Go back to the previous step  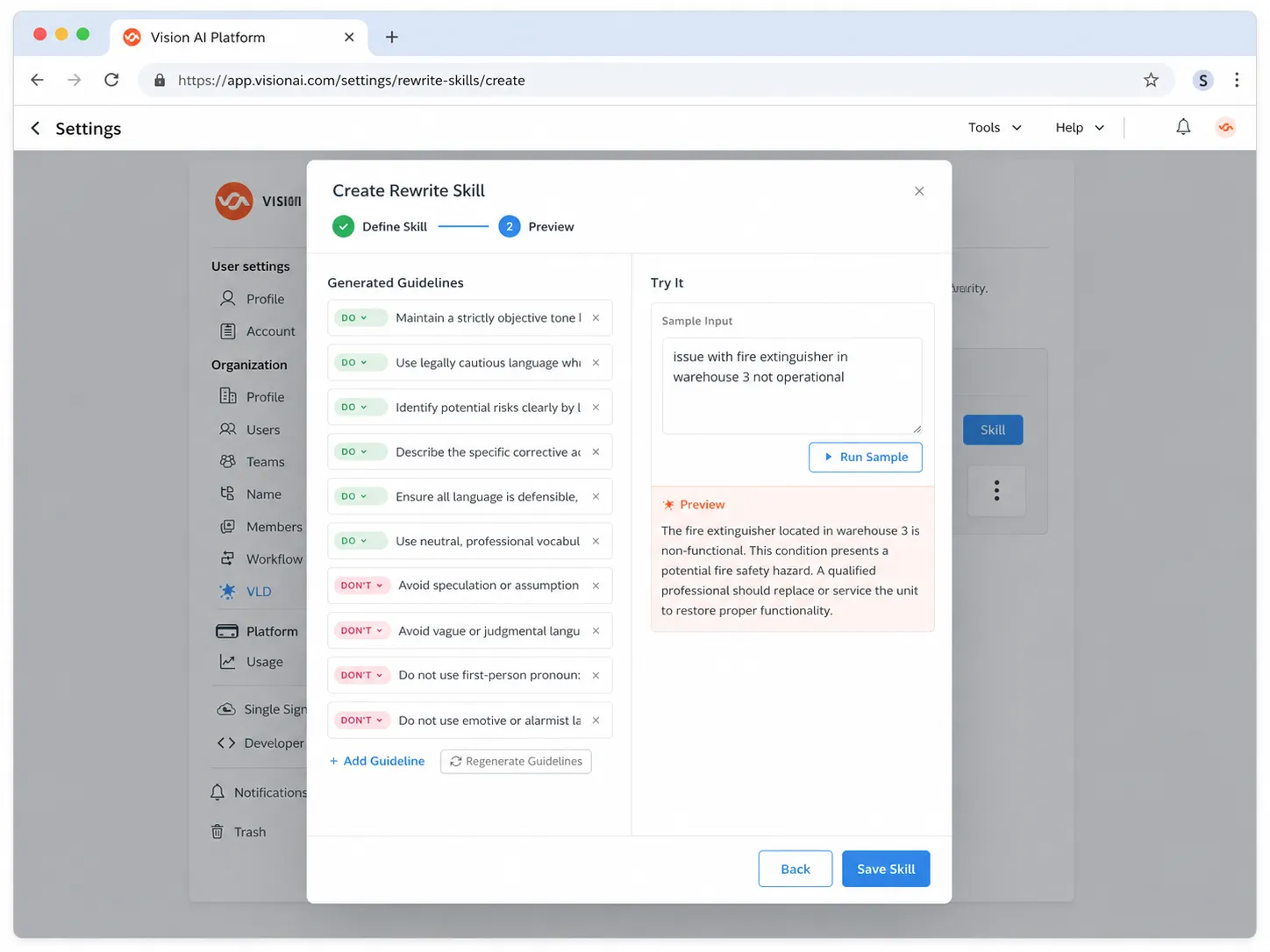click(x=795, y=870)
